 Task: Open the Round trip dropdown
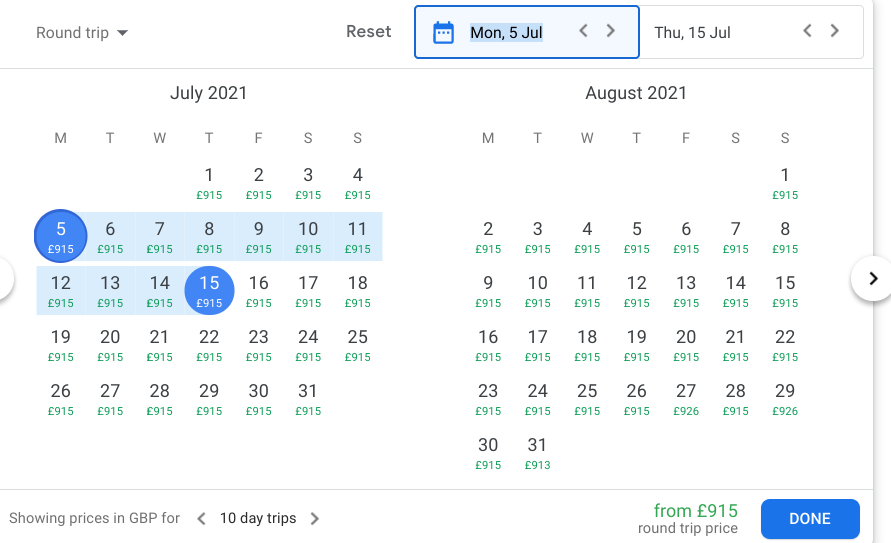click(x=82, y=33)
